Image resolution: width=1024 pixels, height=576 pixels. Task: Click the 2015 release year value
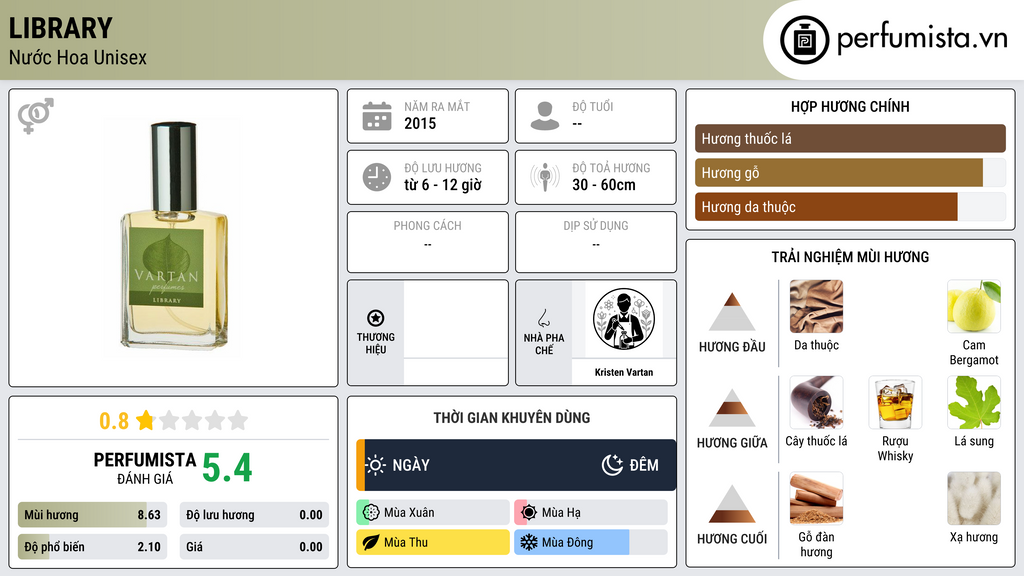[x=420, y=123]
